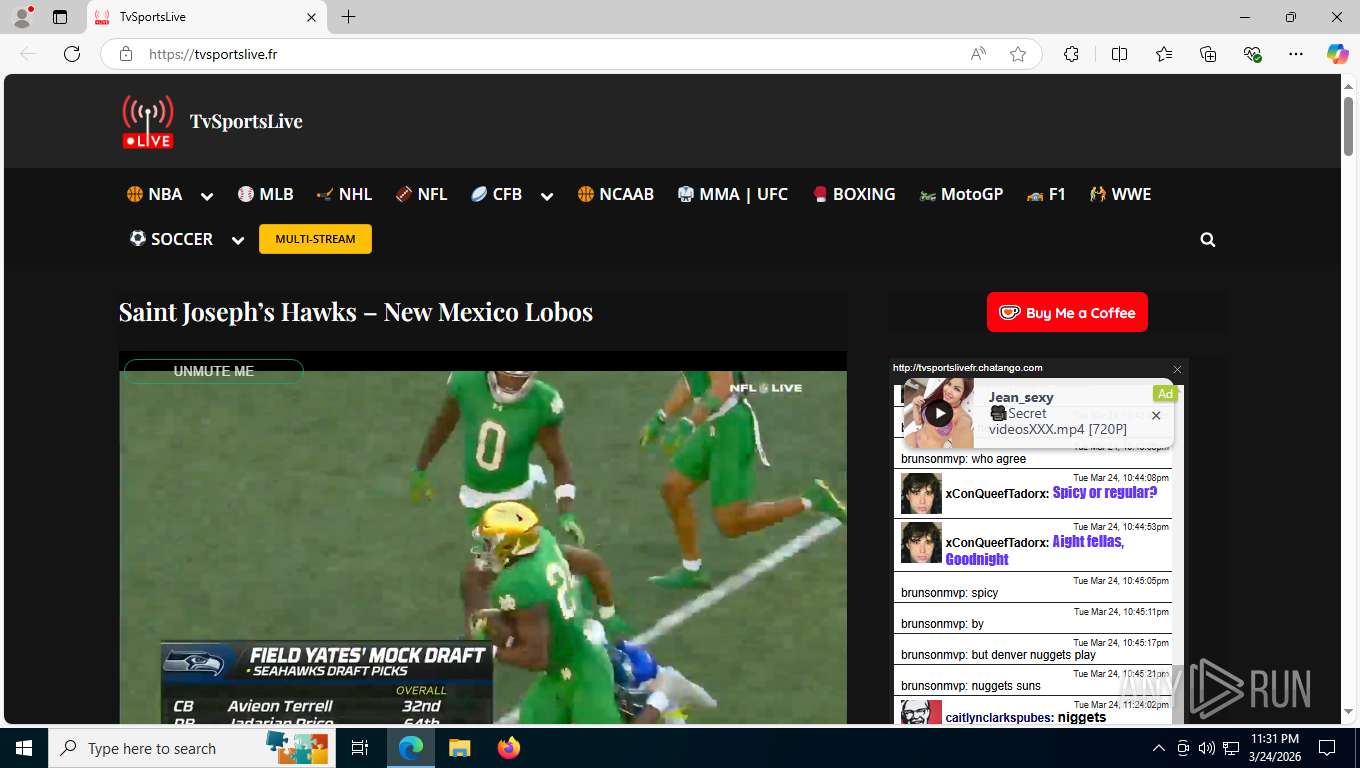1360x768 pixels.
Task: Click the page vertical scrollbar thumb
Action: (1348, 124)
